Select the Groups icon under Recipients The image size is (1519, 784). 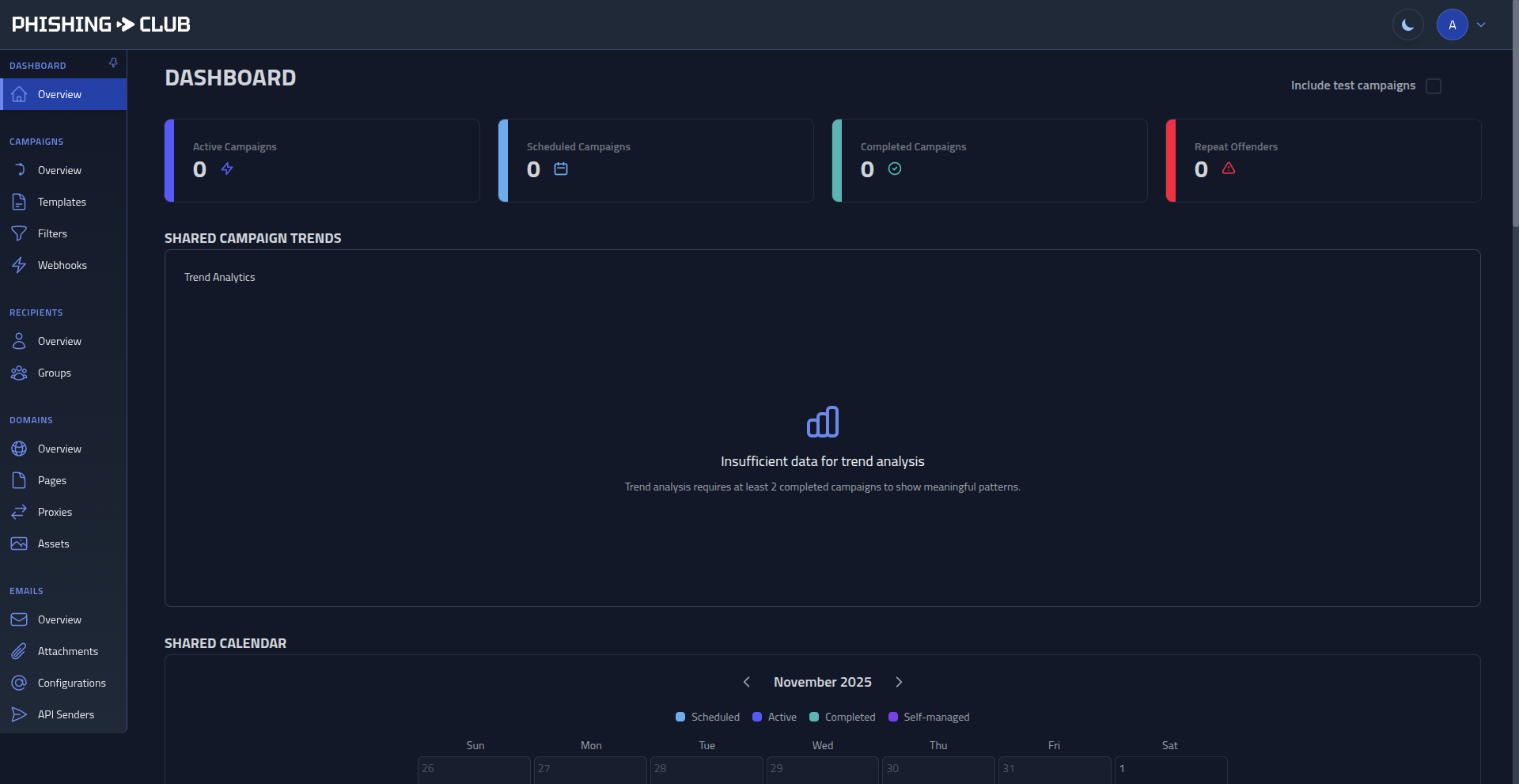[x=19, y=373]
